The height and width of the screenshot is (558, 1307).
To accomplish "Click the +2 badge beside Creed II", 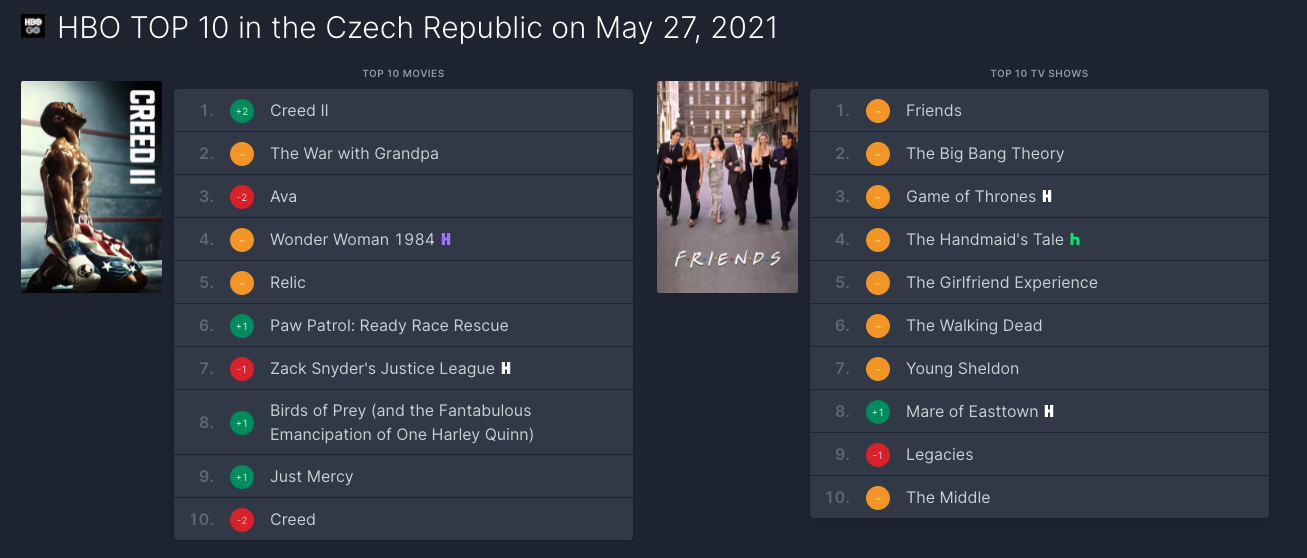I will pyautogui.click(x=241, y=111).
